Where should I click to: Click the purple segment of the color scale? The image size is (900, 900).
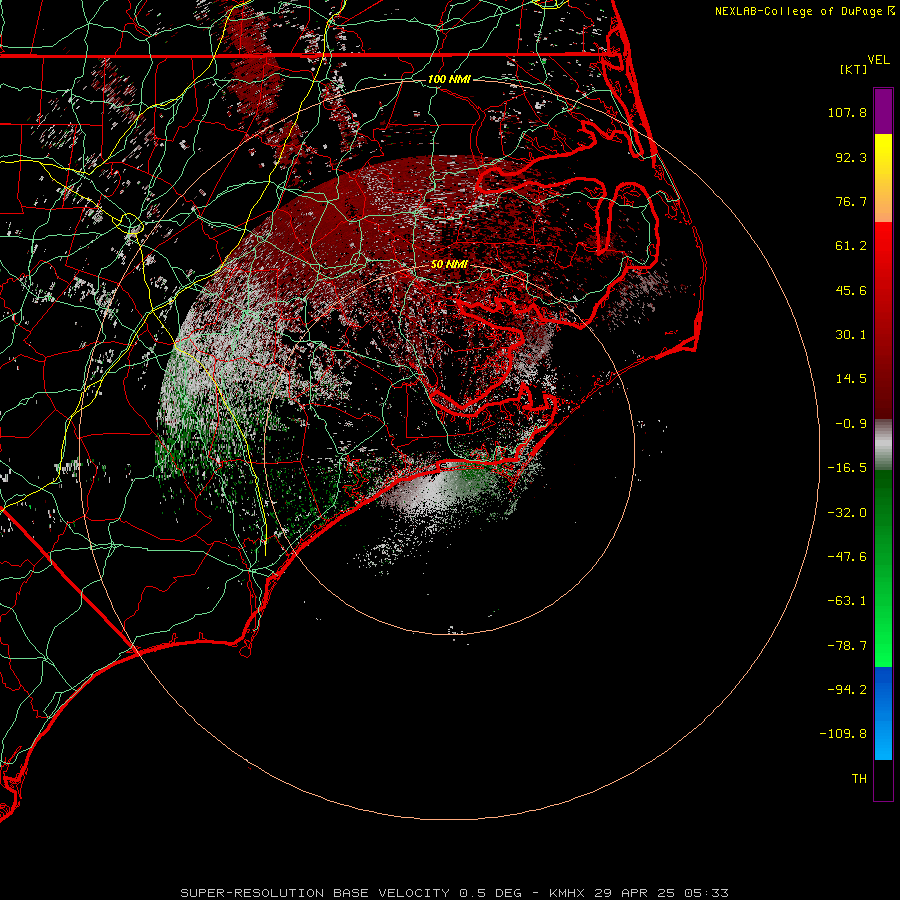point(883,111)
